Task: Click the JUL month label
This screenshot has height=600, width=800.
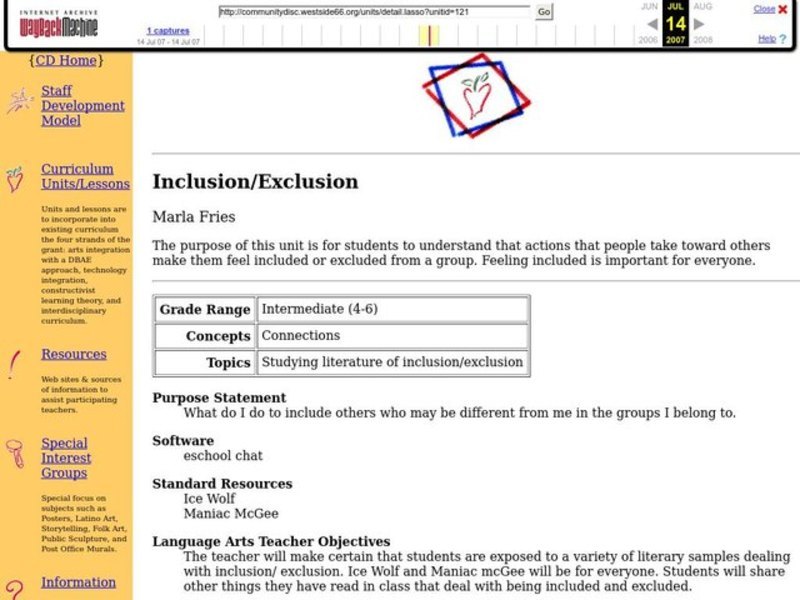Action: 675,7
